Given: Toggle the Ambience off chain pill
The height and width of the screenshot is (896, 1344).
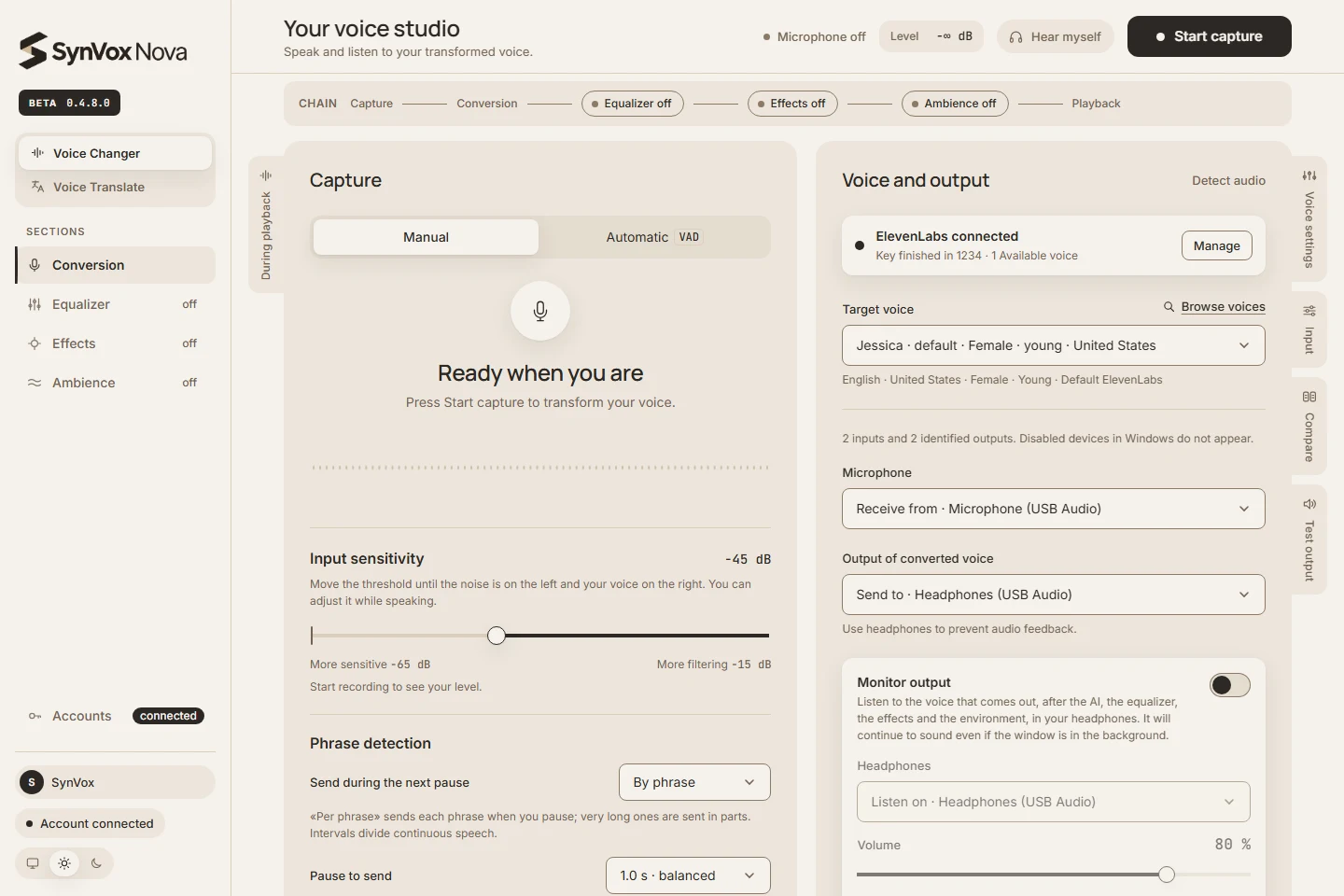Looking at the screenshot, I should pyautogui.click(x=955, y=104).
